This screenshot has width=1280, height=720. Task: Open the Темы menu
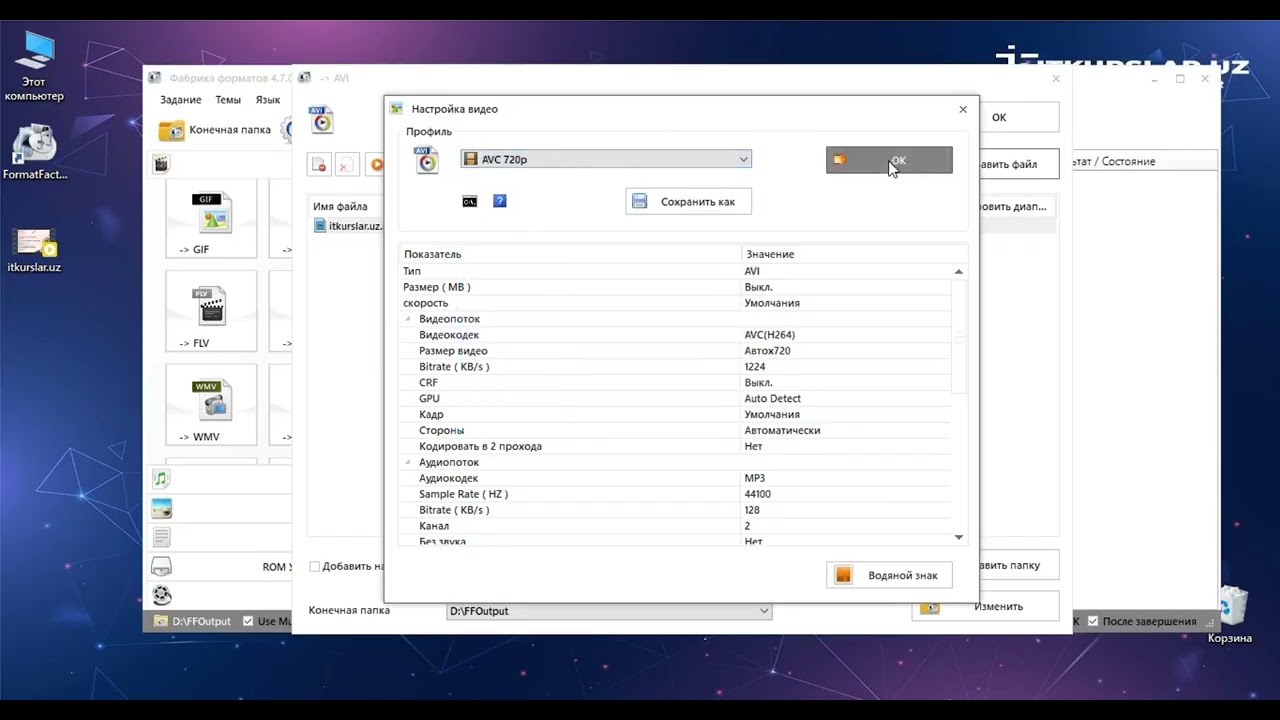click(x=228, y=100)
